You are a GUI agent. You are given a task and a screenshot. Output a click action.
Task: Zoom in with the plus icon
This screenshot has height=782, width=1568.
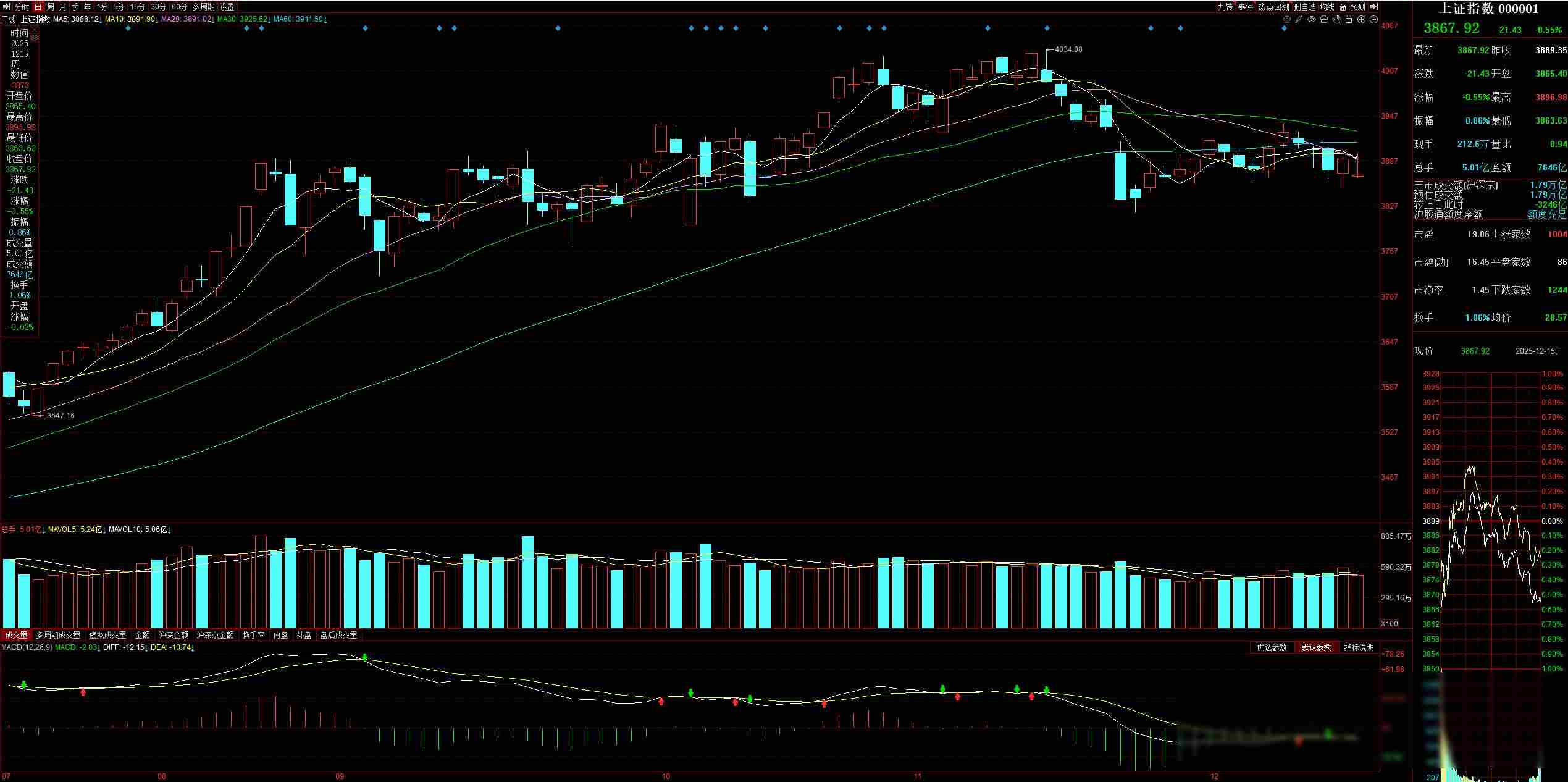tap(1361, 20)
